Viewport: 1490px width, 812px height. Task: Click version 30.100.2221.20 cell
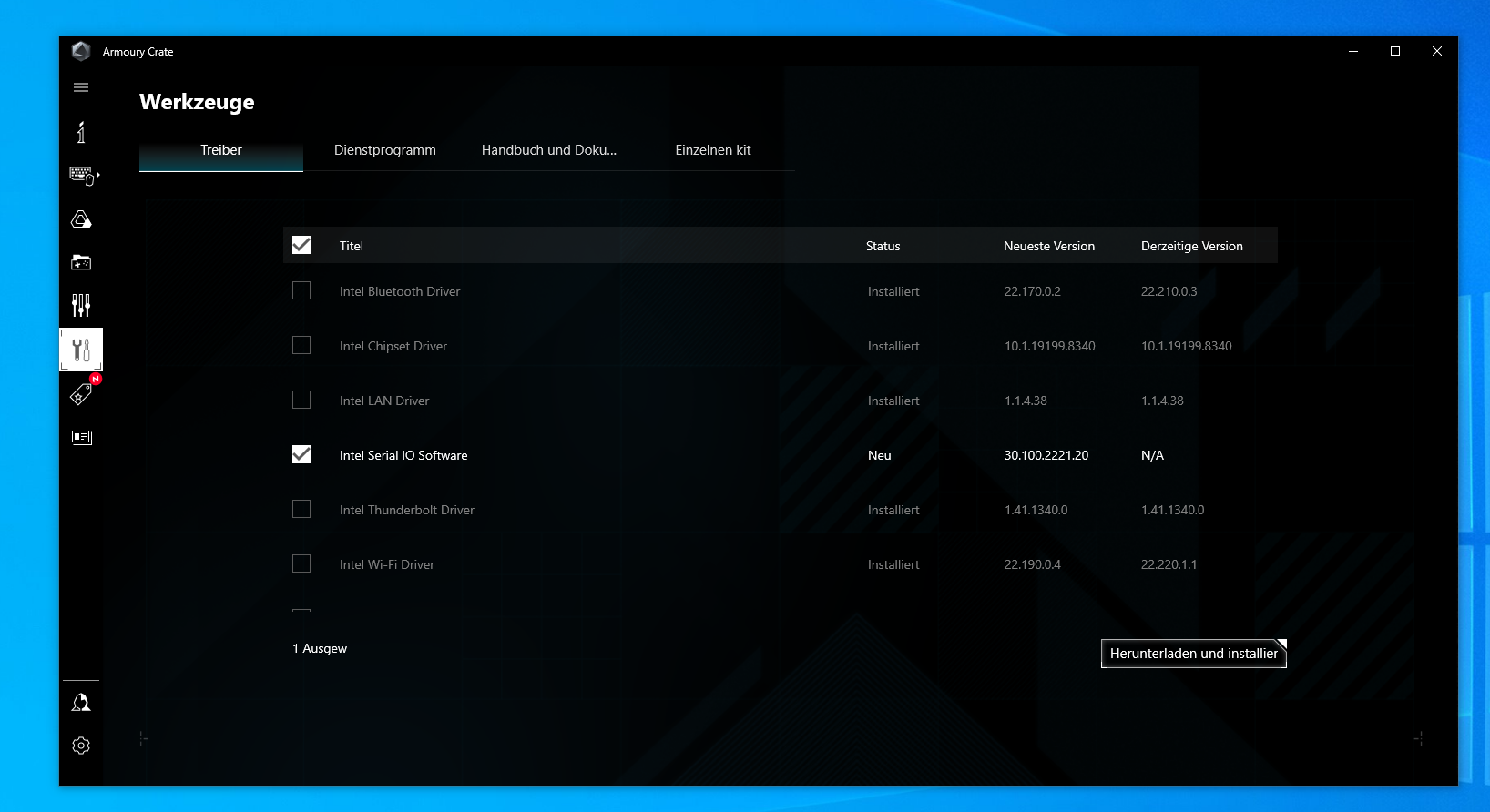(1046, 455)
